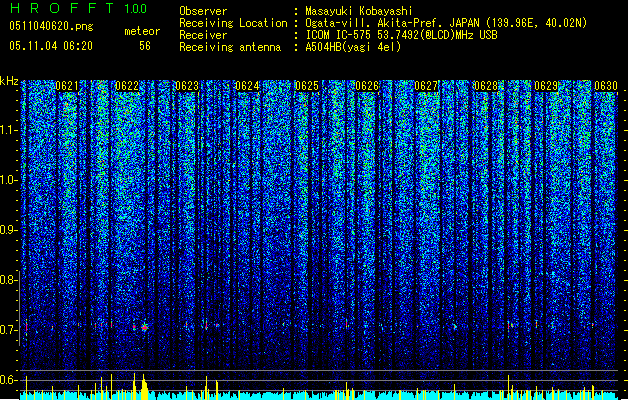Click the 0.7 frequency axis label
629x400 pixels.
pos(8,330)
